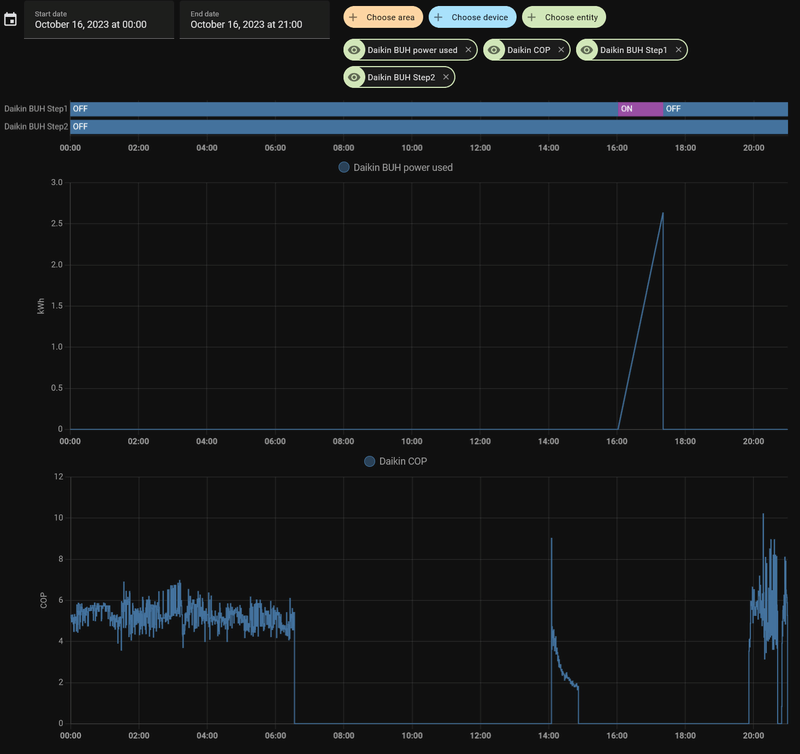
Task: Click the Daikin BUH Step1 row label
Action: point(35,109)
